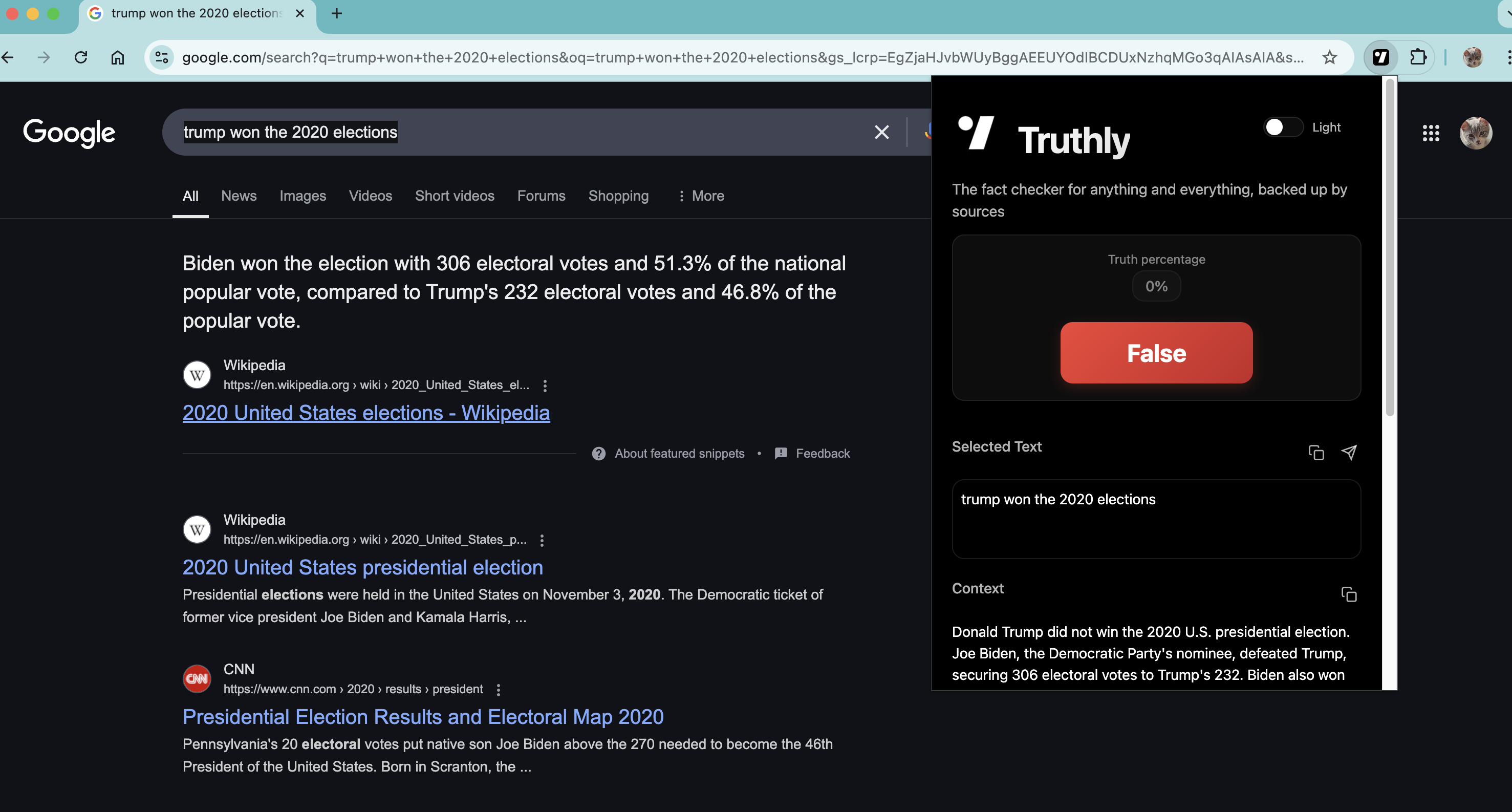
Task: Open 2020 United States presidential election link
Action: [362, 567]
